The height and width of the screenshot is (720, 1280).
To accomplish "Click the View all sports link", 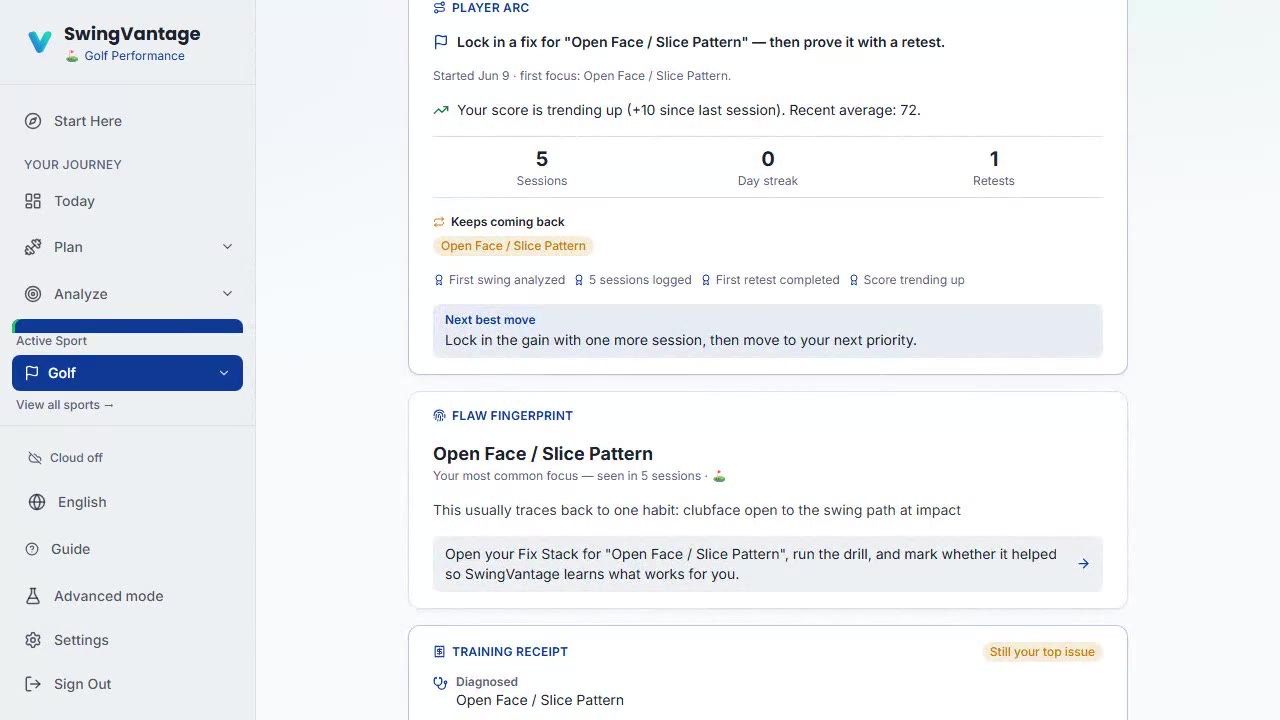I will [65, 405].
